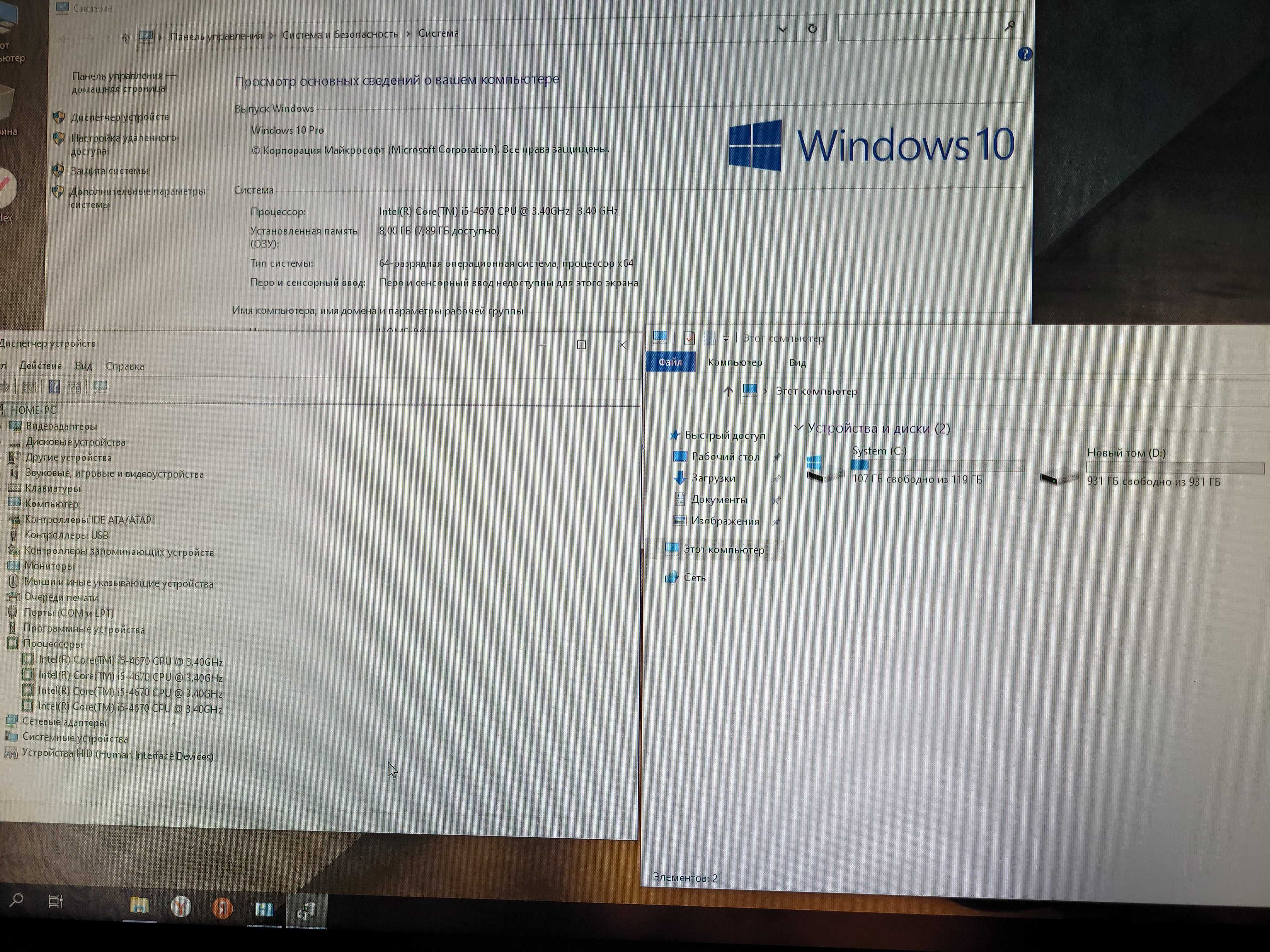Expand 'Видеоадаптеры' category
The image size is (1270, 952).
[x=61, y=426]
